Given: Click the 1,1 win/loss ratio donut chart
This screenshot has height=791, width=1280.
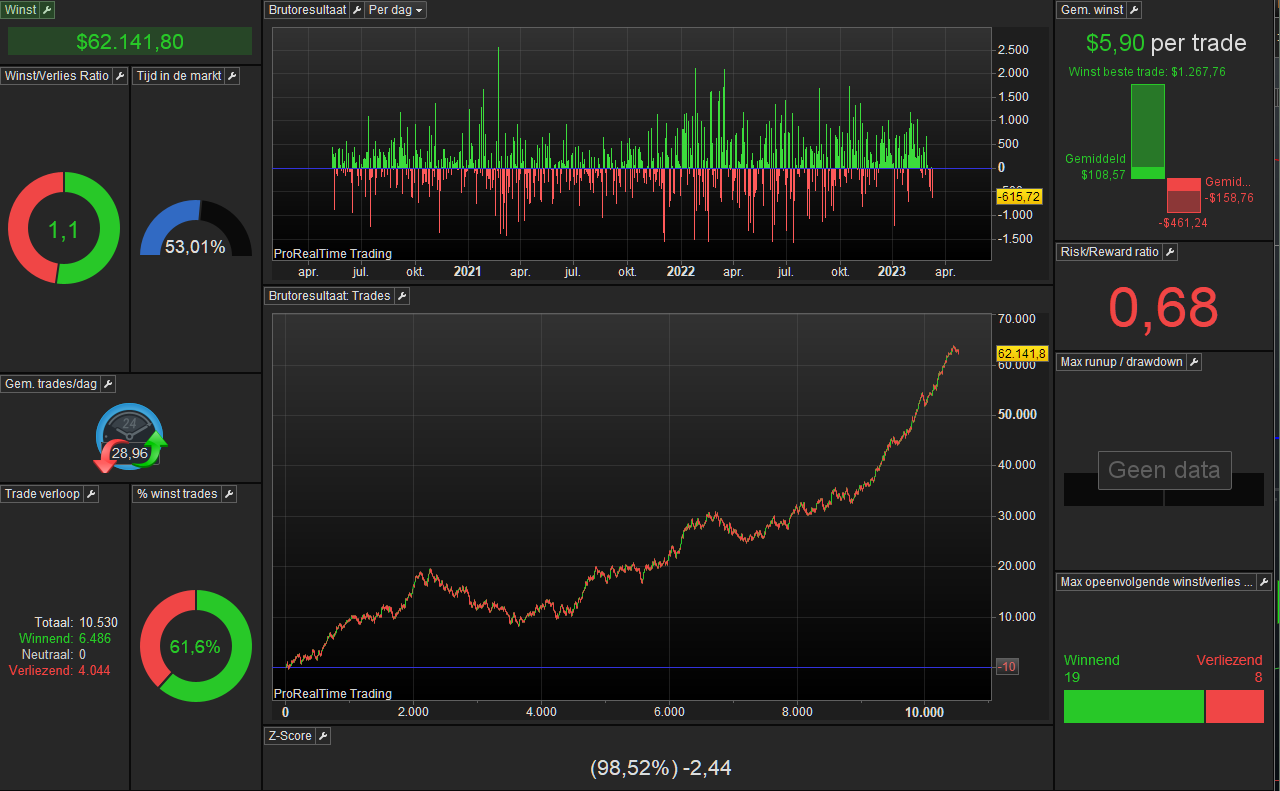Looking at the screenshot, I should click(x=64, y=228).
